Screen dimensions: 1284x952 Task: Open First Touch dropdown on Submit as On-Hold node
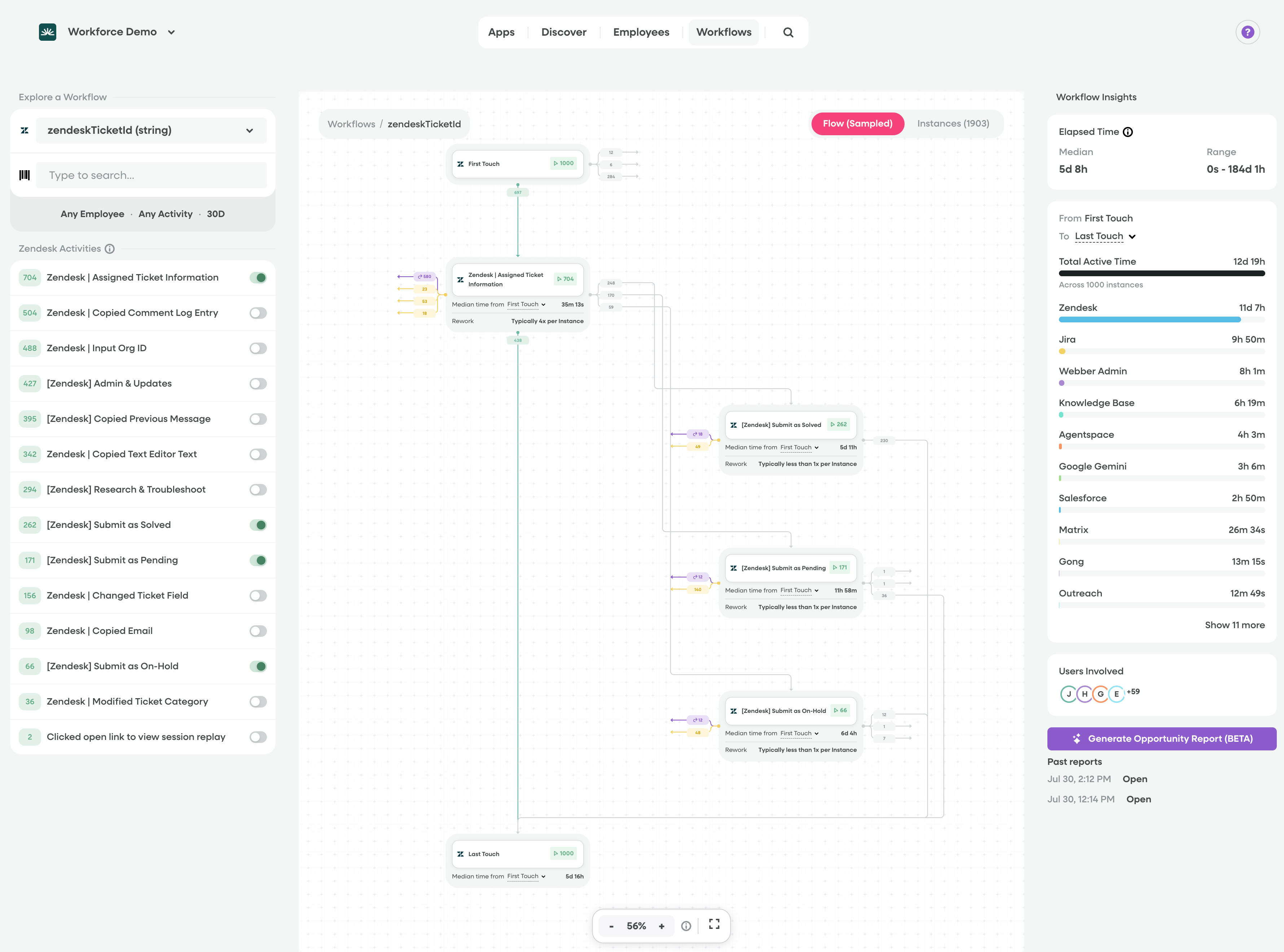pyautogui.click(x=799, y=733)
